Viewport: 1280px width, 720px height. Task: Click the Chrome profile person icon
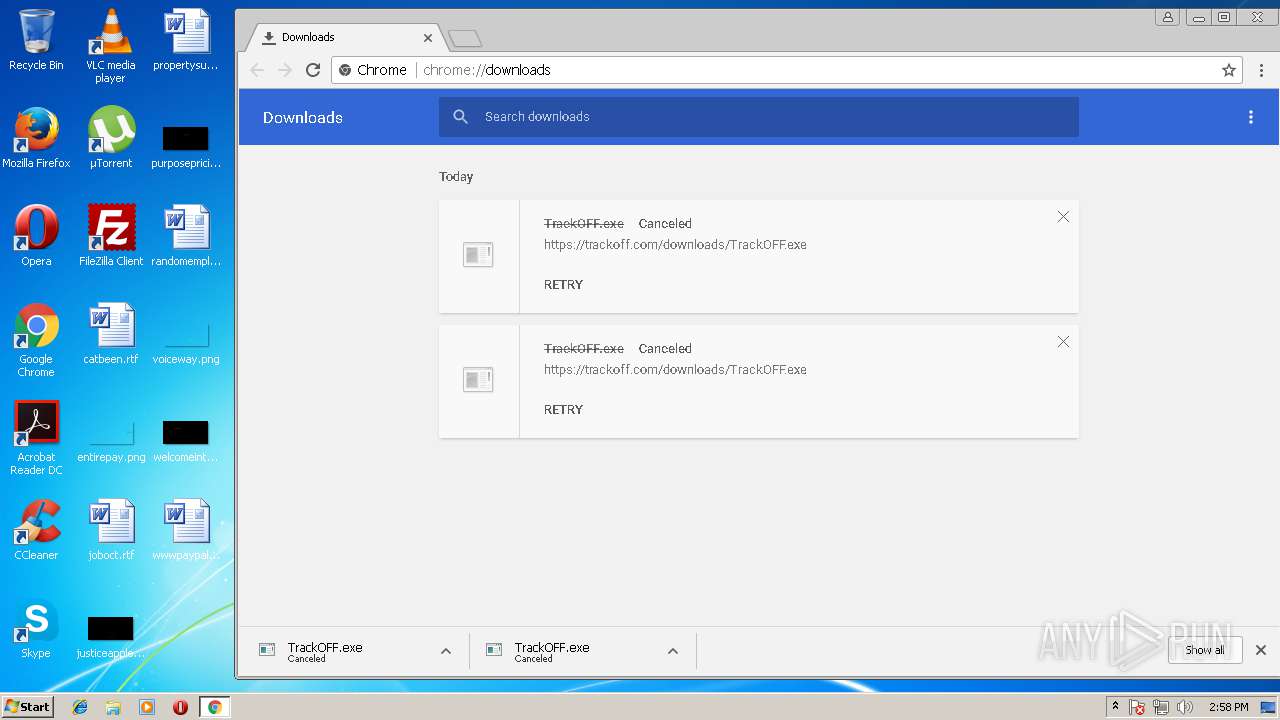coord(1167,17)
